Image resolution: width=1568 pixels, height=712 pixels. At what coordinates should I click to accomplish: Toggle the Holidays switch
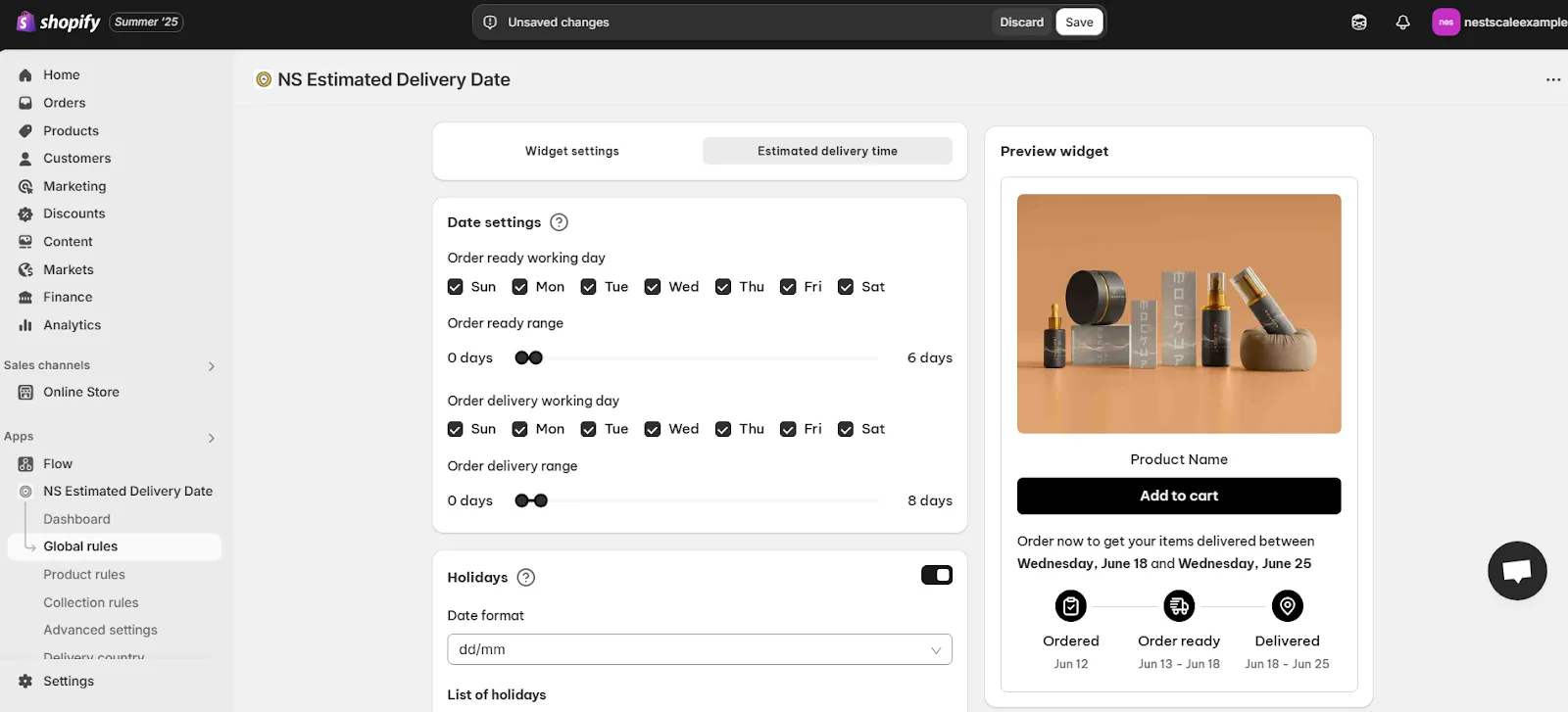937,575
